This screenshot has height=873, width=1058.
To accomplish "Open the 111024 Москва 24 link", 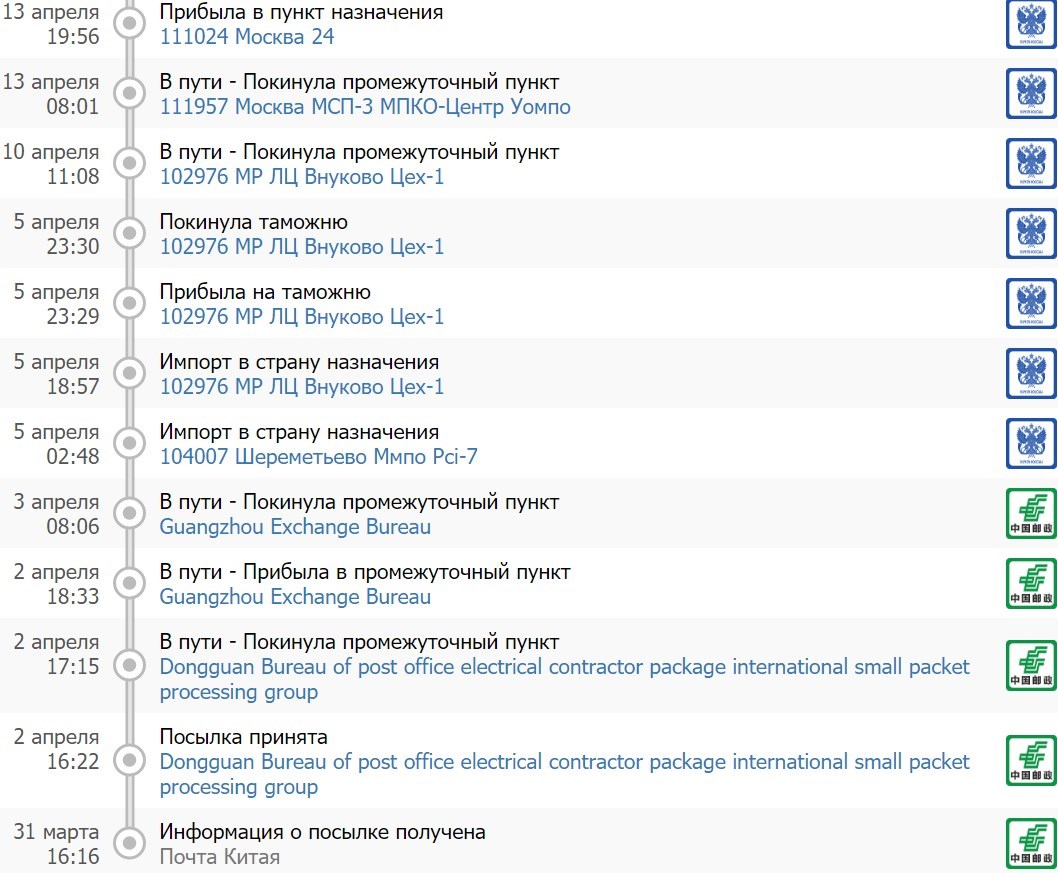I will 246,37.
